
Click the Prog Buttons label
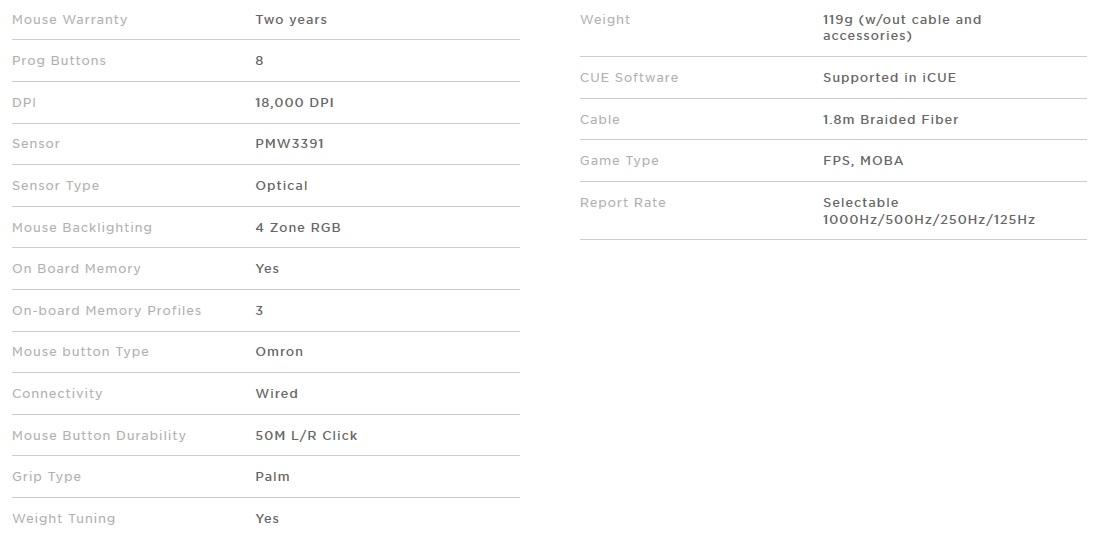(x=59, y=61)
